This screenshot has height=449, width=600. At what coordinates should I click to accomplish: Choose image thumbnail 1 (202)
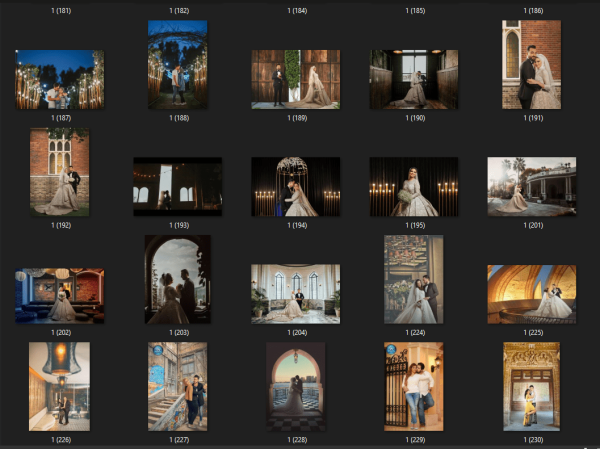(59, 294)
